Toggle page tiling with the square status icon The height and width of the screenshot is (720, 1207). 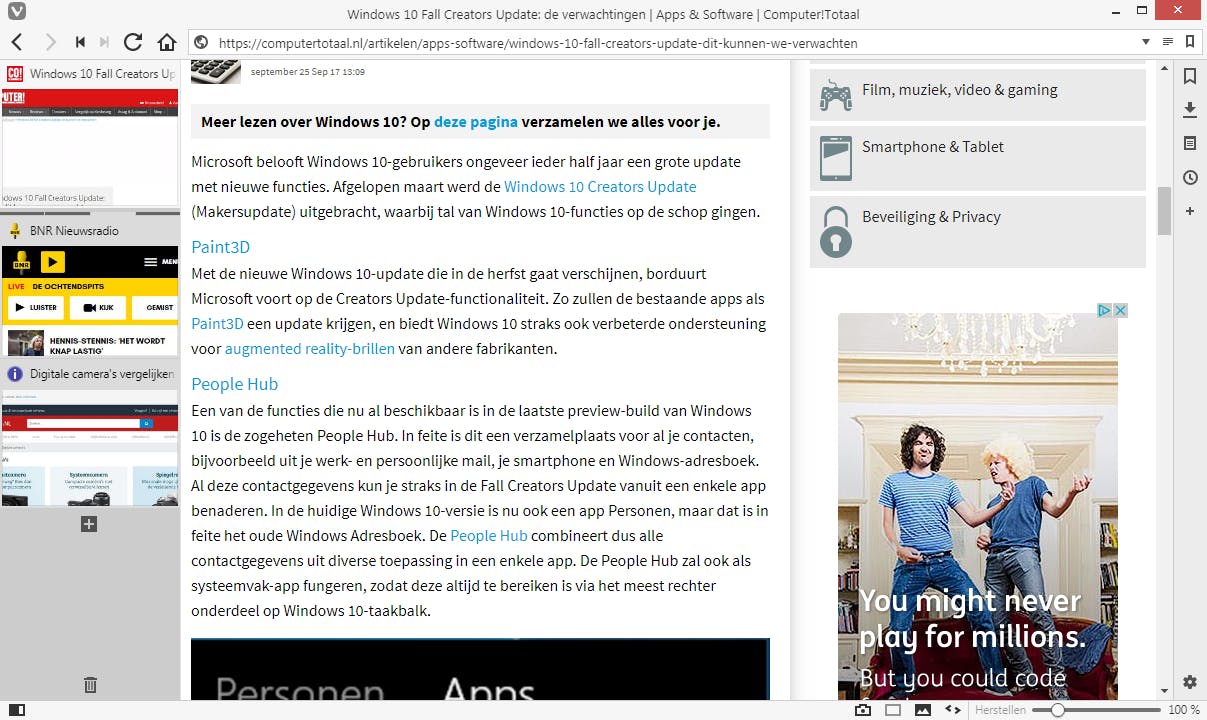892,709
